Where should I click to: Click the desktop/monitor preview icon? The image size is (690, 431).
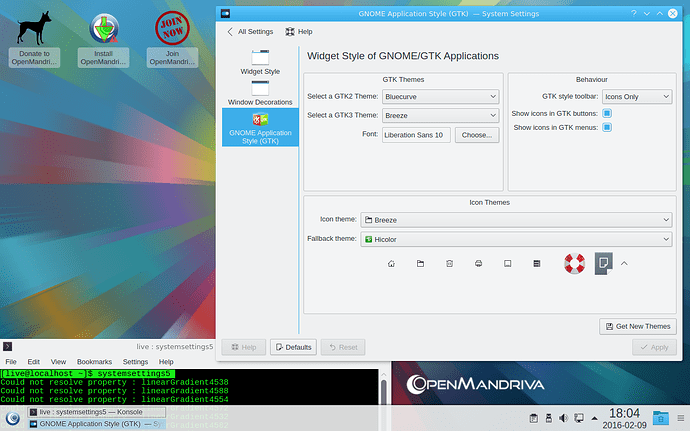coord(507,264)
